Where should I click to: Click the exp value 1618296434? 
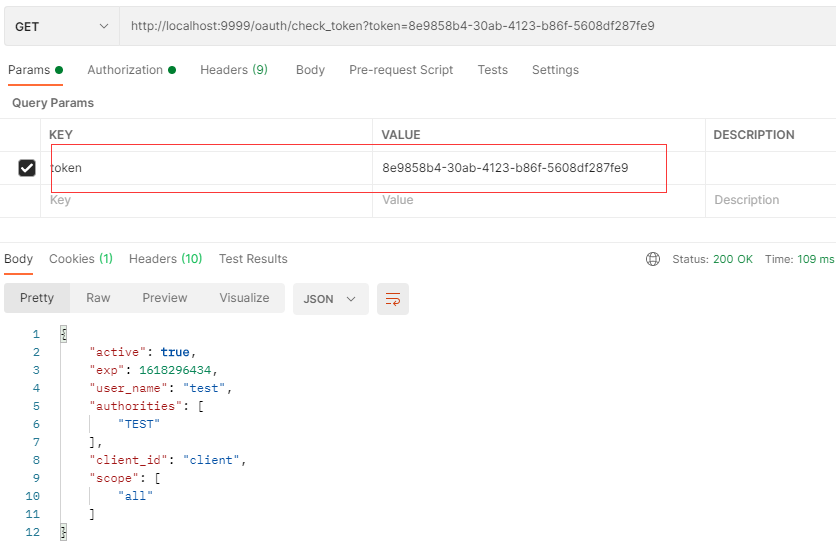175,370
